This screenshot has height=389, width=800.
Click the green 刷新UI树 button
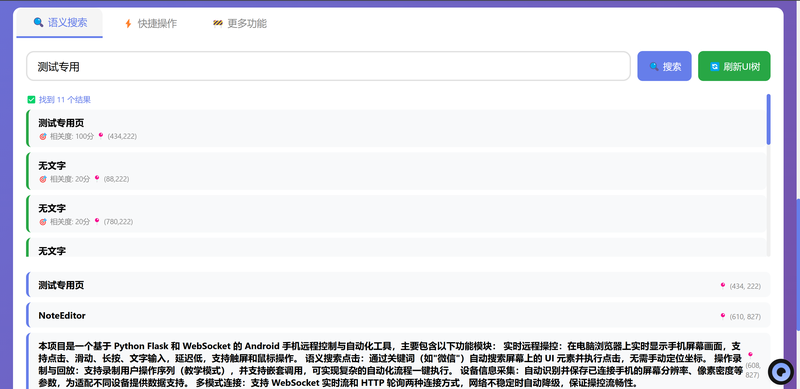click(x=734, y=66)
